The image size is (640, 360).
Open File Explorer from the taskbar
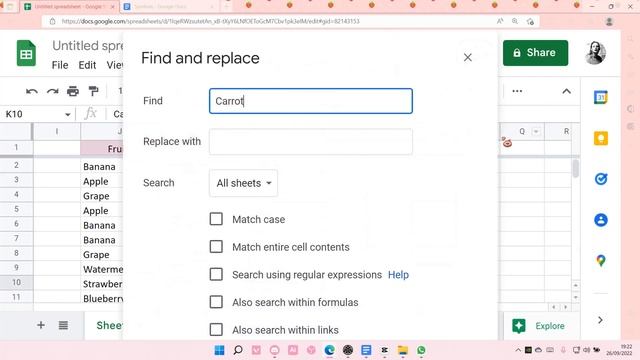point(403,350)
